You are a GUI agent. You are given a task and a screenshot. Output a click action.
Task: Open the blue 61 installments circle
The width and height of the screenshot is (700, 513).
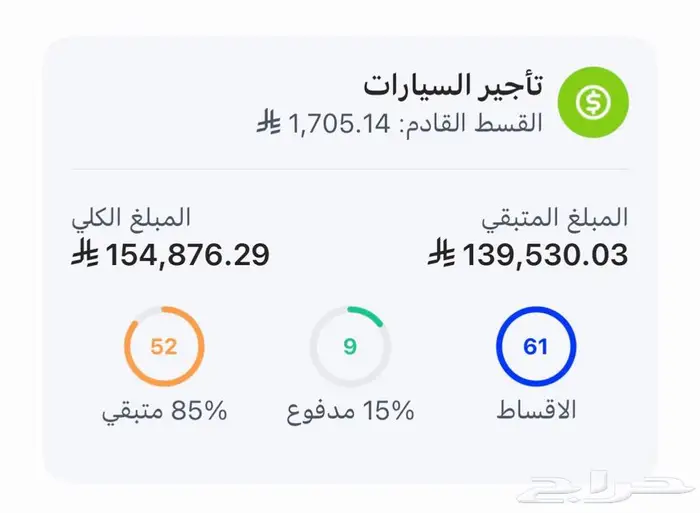click(536, 347)
